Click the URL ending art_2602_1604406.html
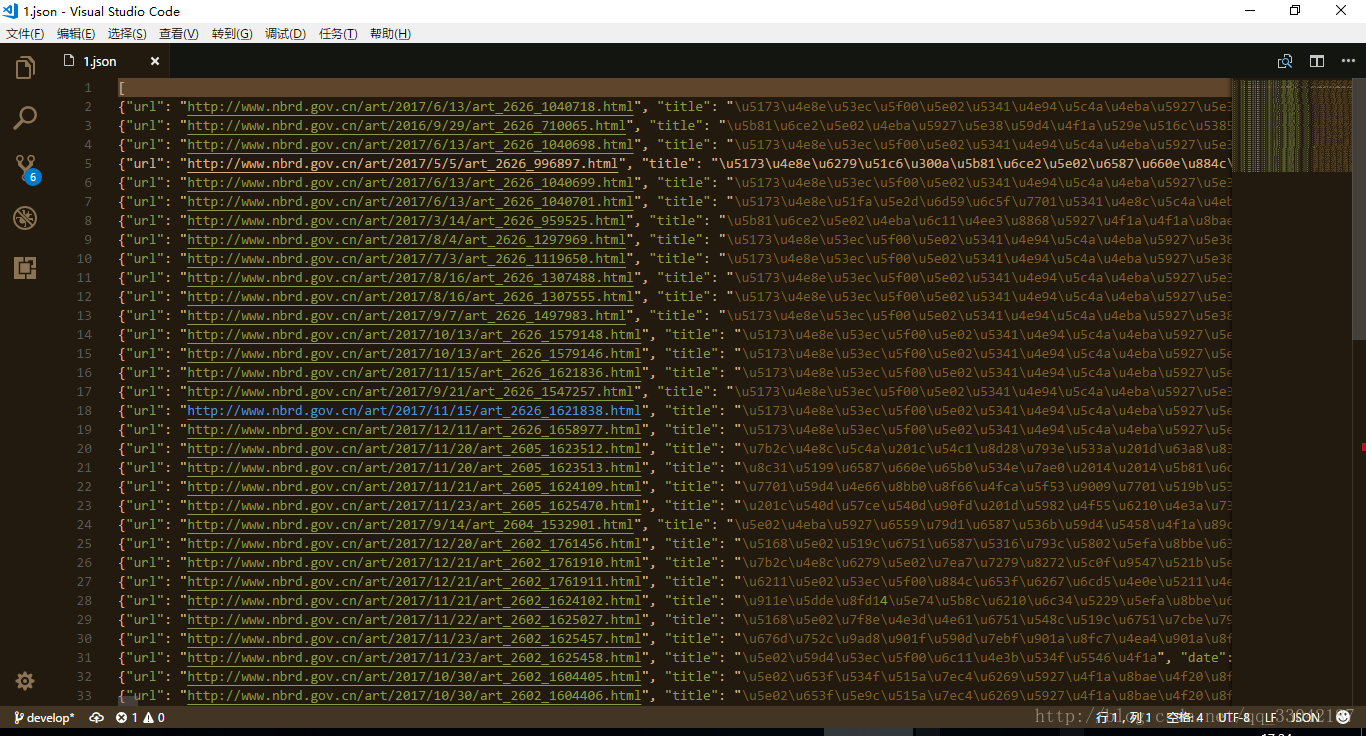The width and height of the screenshot is (1366, 736). [x=414, y=695]
